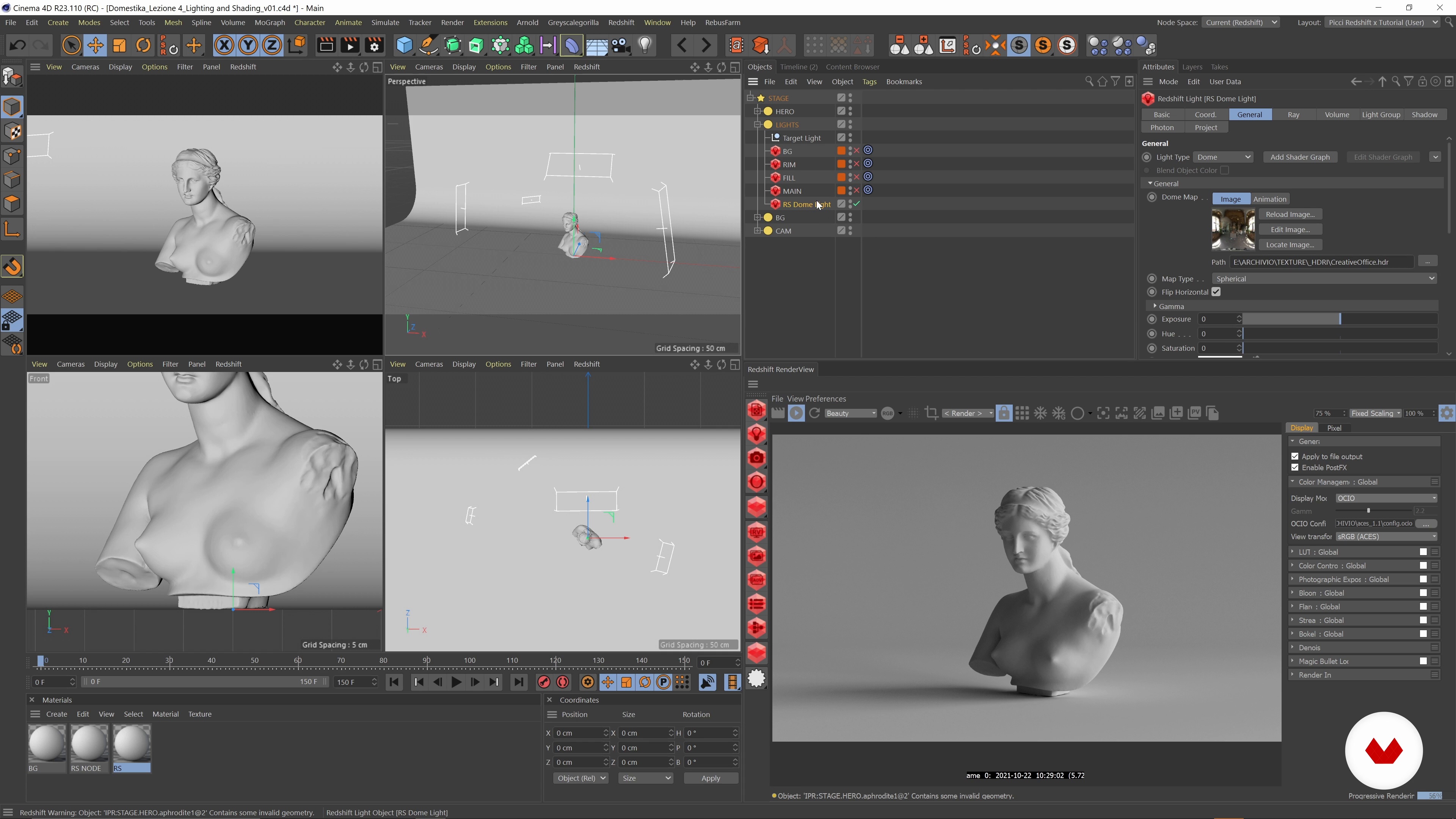
Task: Click the Camera object icon
Action: 621,45
